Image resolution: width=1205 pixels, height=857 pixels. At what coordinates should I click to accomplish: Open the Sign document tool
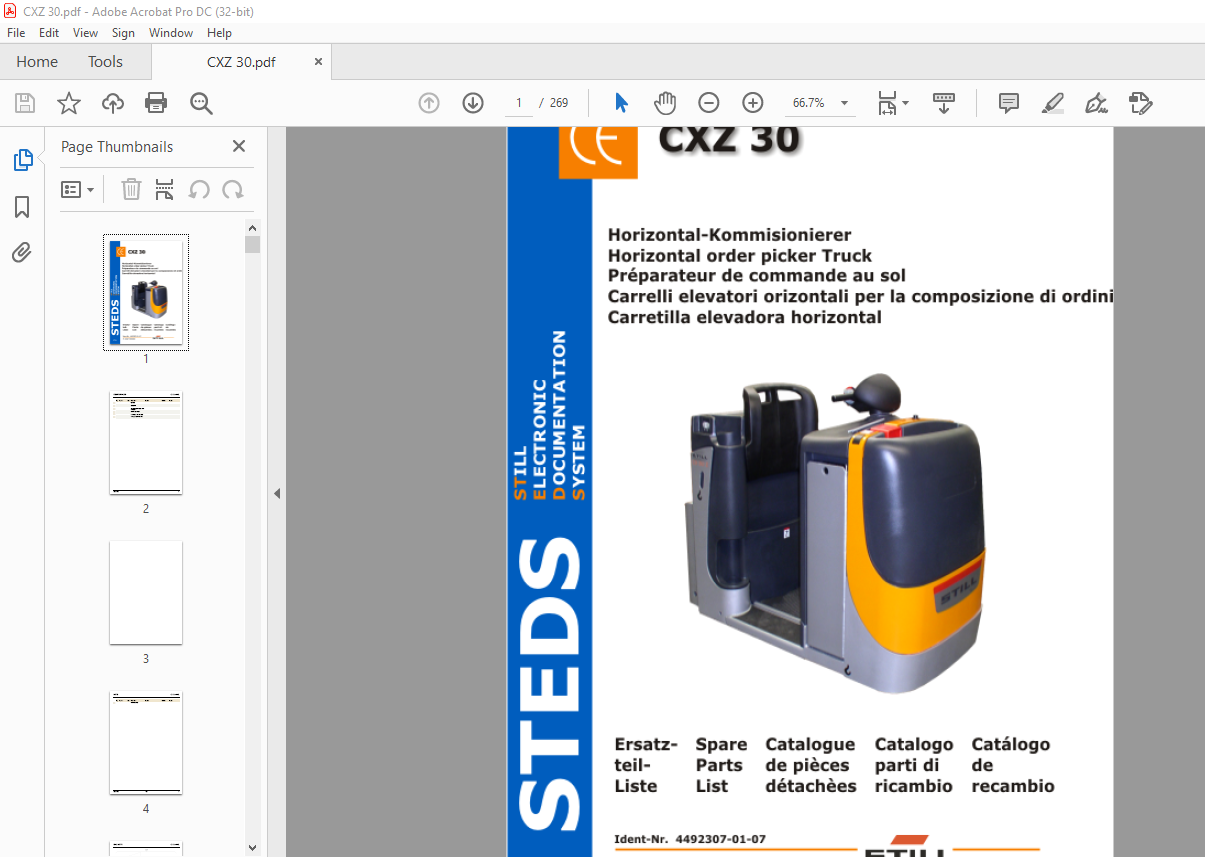(x=1096, y=103)
